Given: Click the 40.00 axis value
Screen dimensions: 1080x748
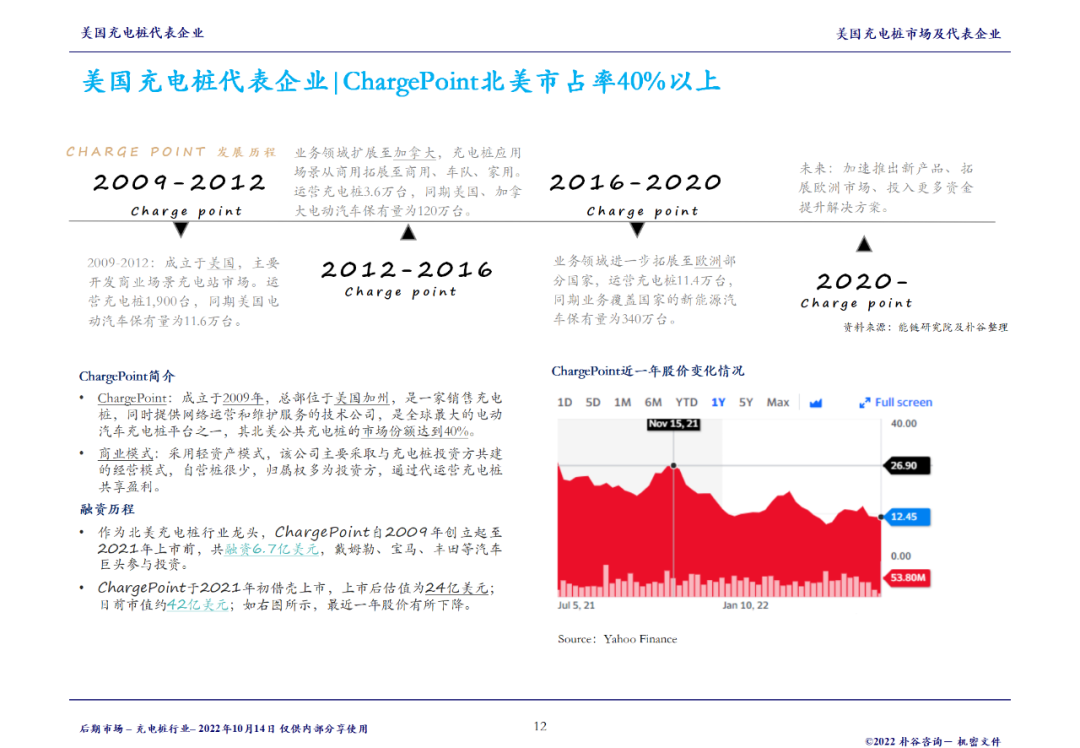Looking at the screenshot, I should point(904,424).
